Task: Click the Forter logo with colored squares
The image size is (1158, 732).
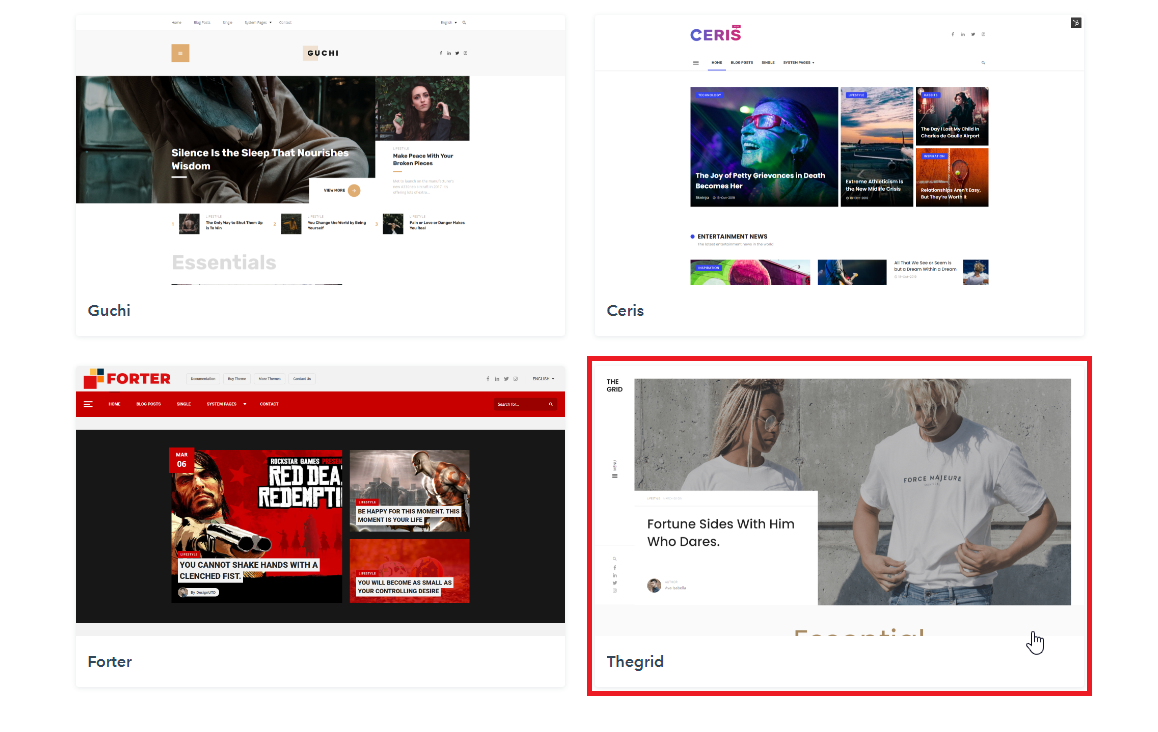Action: pos(127,378)
